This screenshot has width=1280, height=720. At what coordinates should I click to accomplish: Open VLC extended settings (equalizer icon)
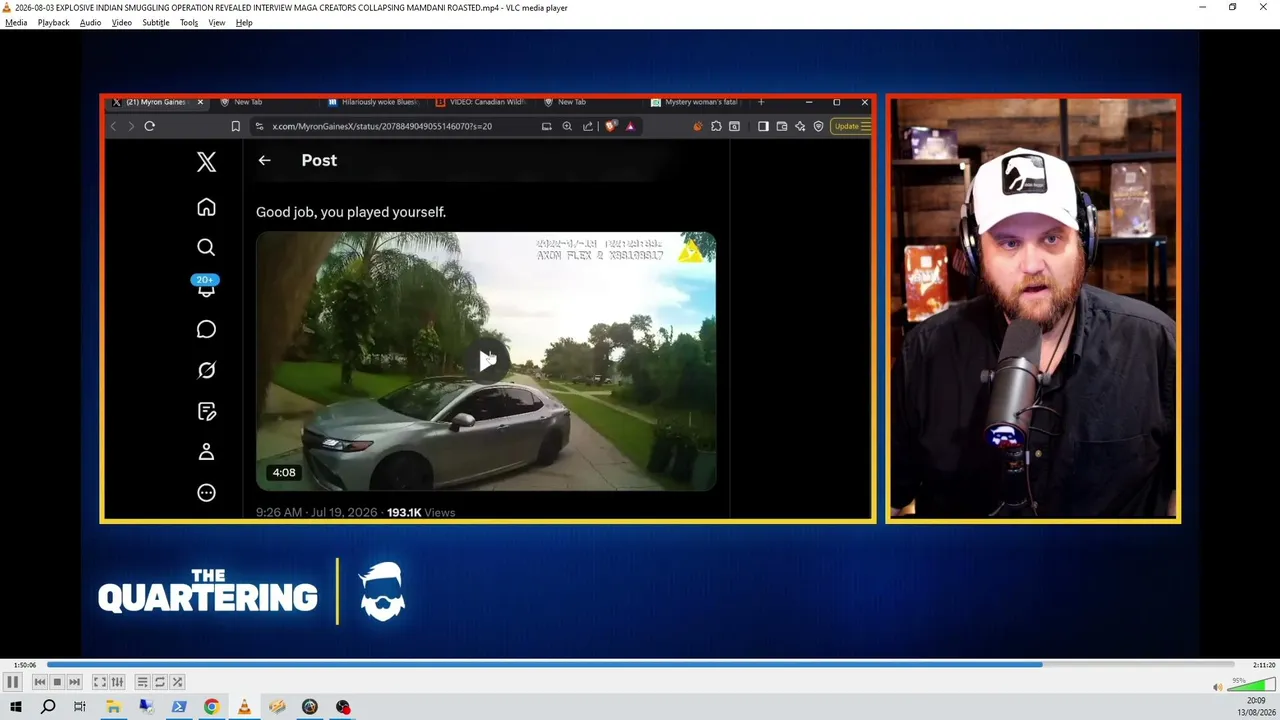point(117,682)
